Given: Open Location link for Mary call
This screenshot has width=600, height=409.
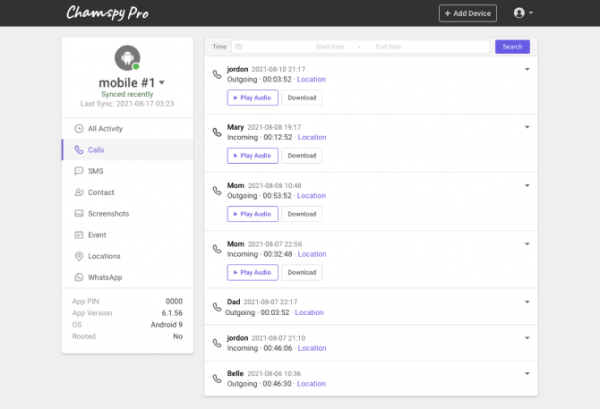Looking at the screenshot, I should tap(312, 137).
